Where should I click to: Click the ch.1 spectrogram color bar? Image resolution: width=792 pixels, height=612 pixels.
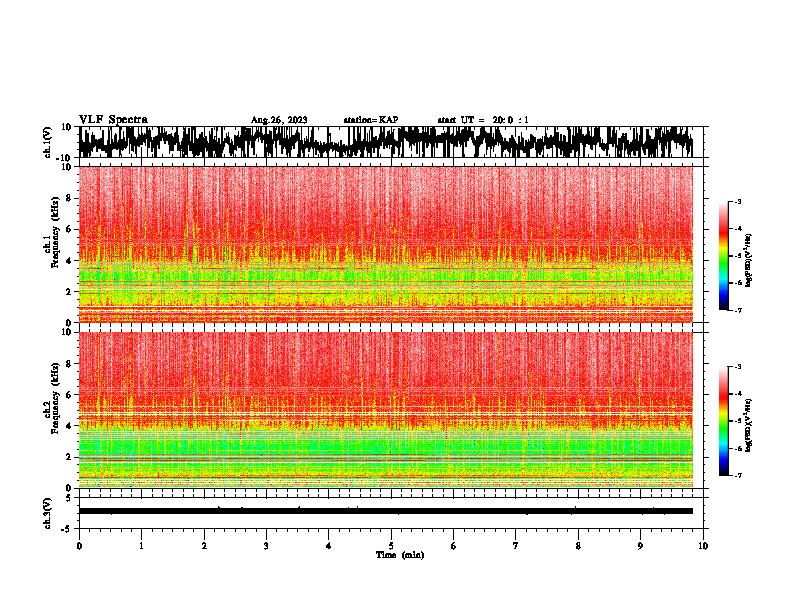click(723, 256)
